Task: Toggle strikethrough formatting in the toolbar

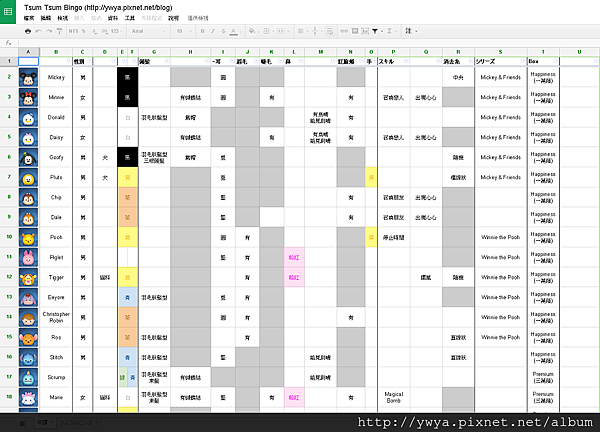Action: pyautogui.click(x=223, y=31)
